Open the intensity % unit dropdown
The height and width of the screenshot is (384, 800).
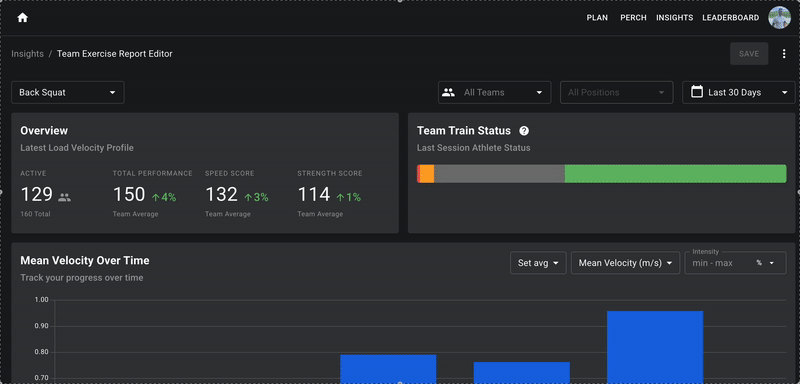[765, 263]
